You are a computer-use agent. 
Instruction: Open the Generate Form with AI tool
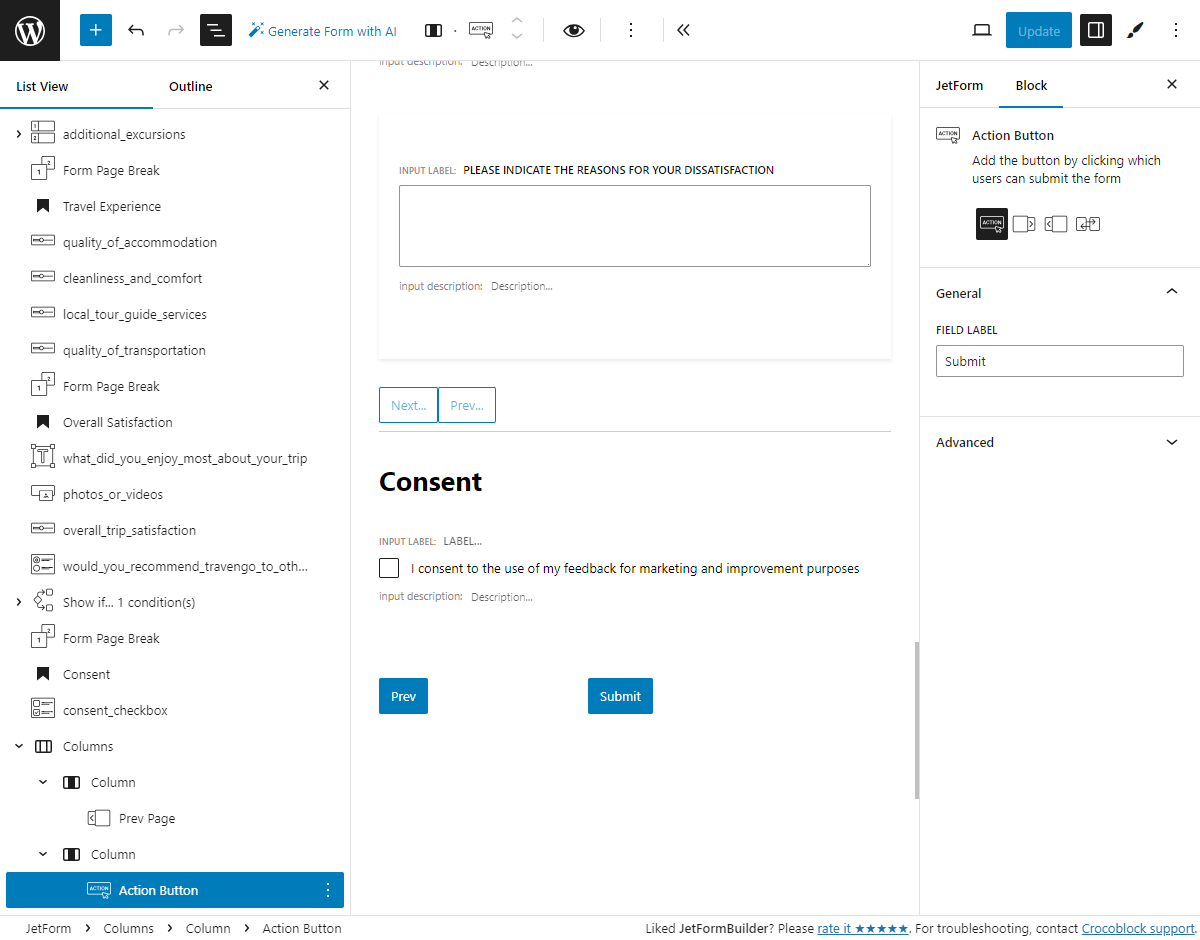pos(322,30)
